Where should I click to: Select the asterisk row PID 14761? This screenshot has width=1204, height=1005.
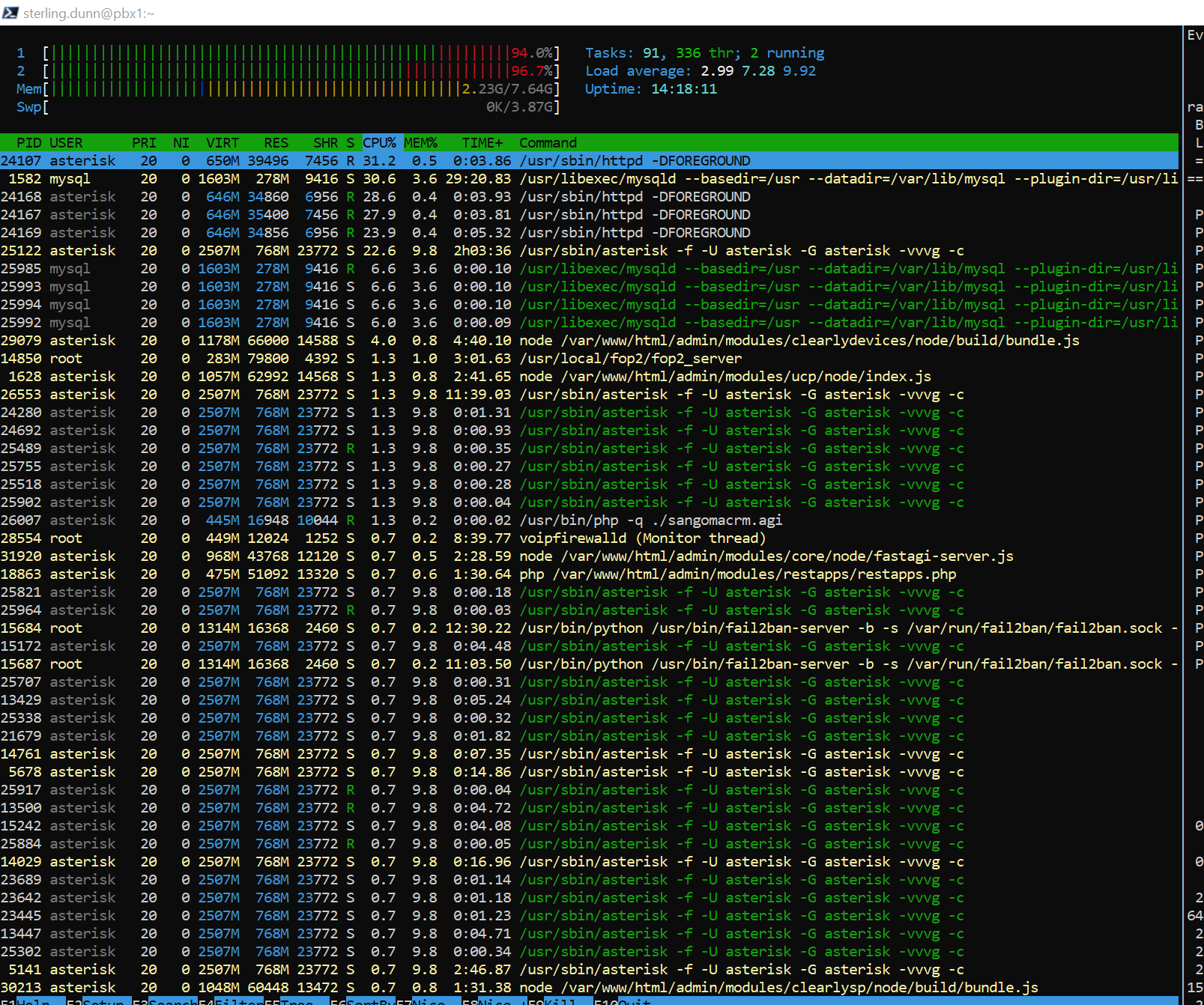coord(589,753)
